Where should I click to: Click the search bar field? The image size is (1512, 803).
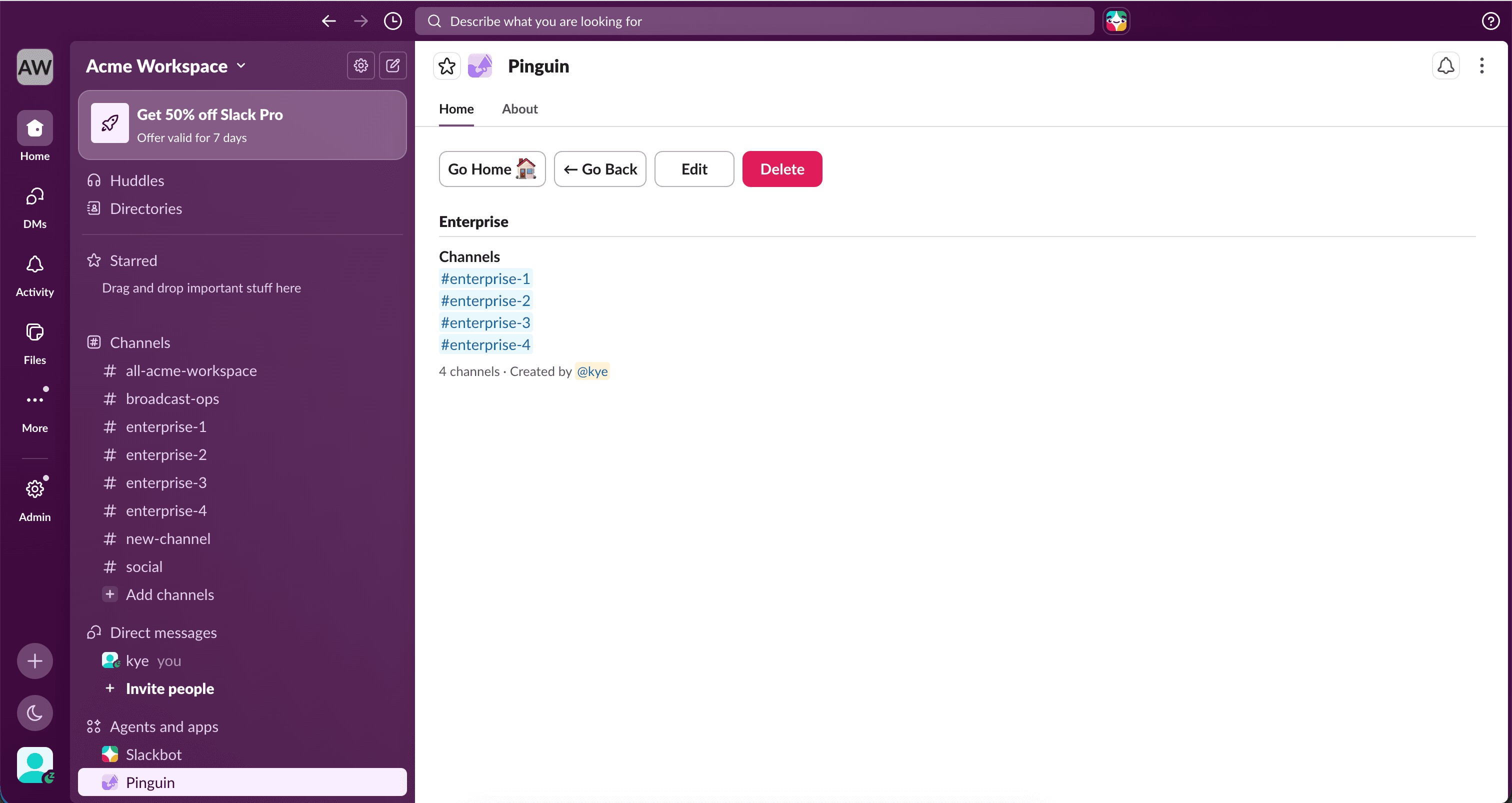(754, 21)
